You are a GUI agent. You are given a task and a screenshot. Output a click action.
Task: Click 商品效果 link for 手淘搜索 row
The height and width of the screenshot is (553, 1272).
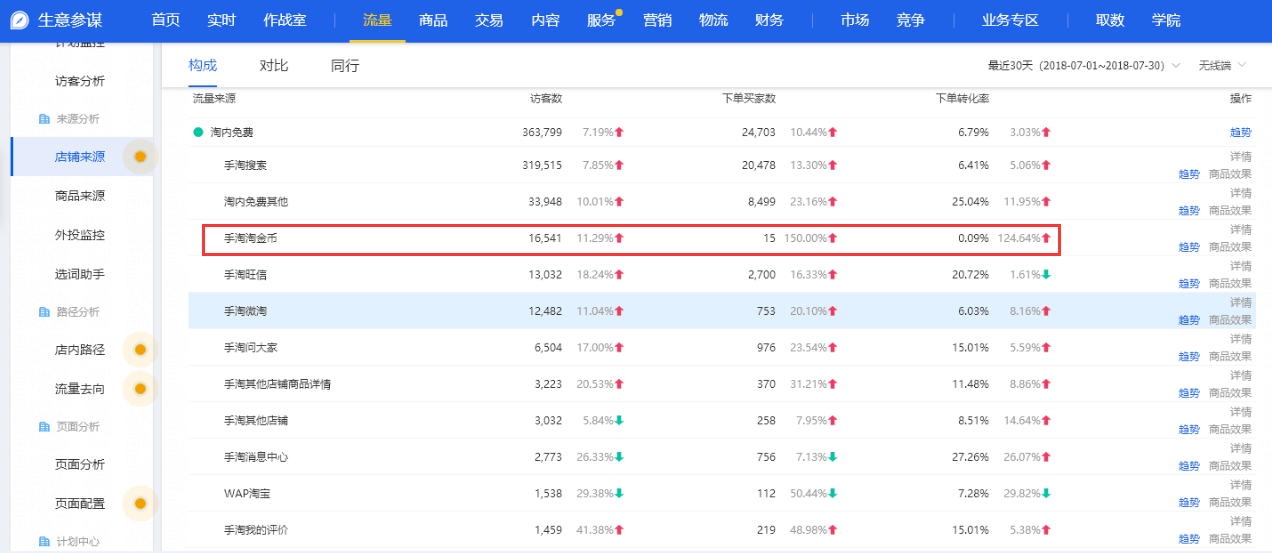point(1230,174)
